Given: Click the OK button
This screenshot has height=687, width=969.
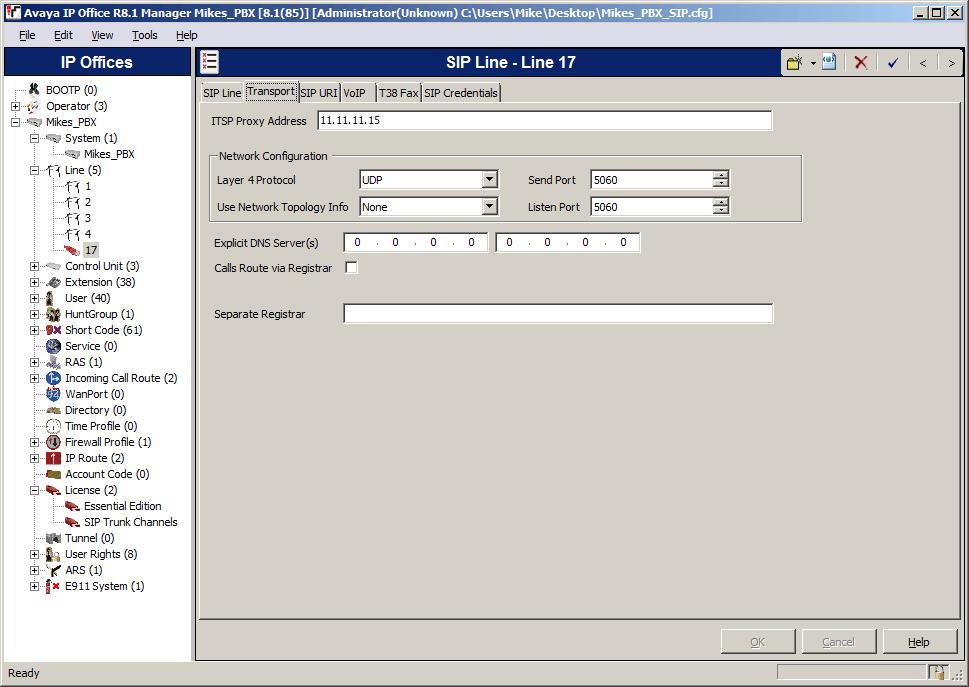Looking at the screenshot, I should click(758, 642).
